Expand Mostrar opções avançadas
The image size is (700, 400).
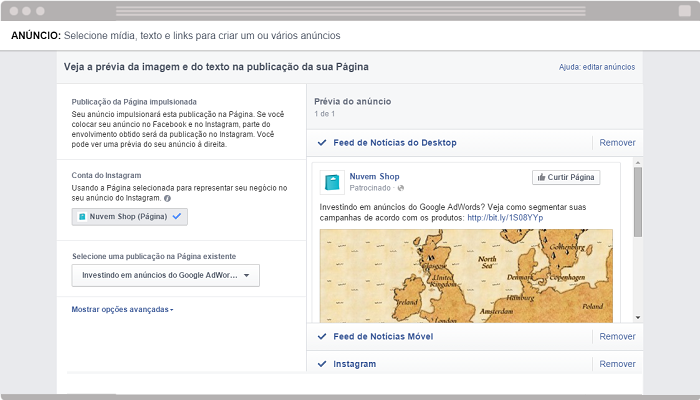point(122,309)
